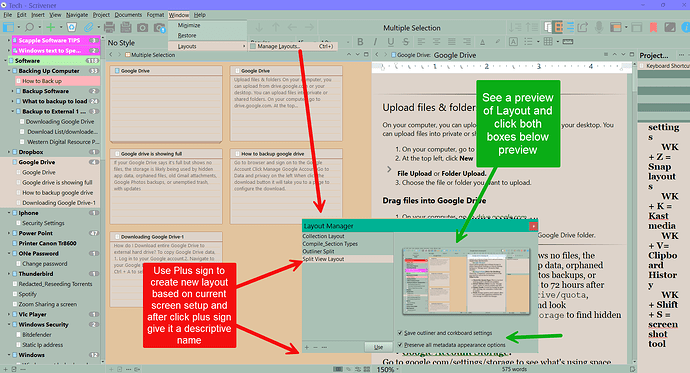Viewport: 690px width, 373px height.
Task: Click Restore in the Window menu
Action: 207,36
